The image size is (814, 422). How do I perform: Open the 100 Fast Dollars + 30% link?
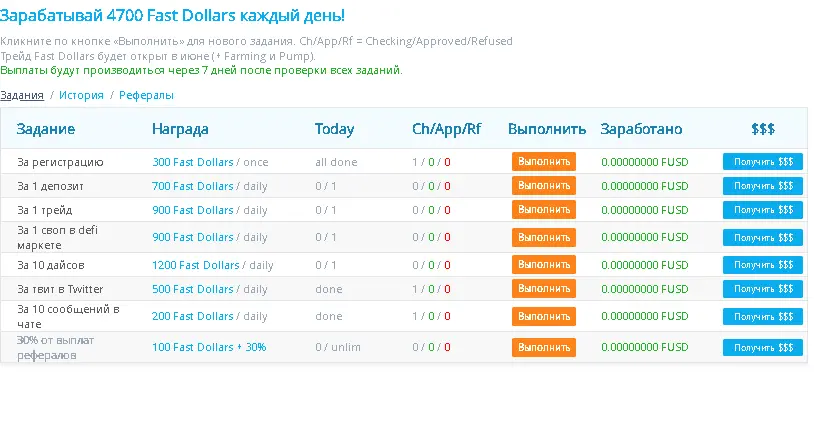(x=209, y=347)
